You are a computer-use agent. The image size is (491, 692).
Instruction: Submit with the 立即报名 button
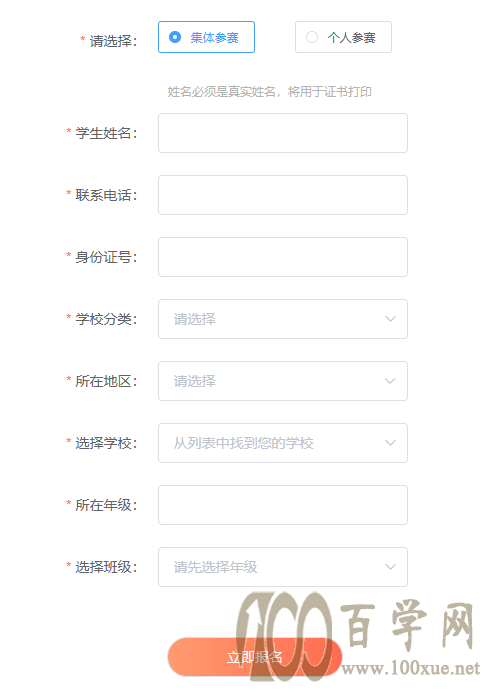[255, 657]
